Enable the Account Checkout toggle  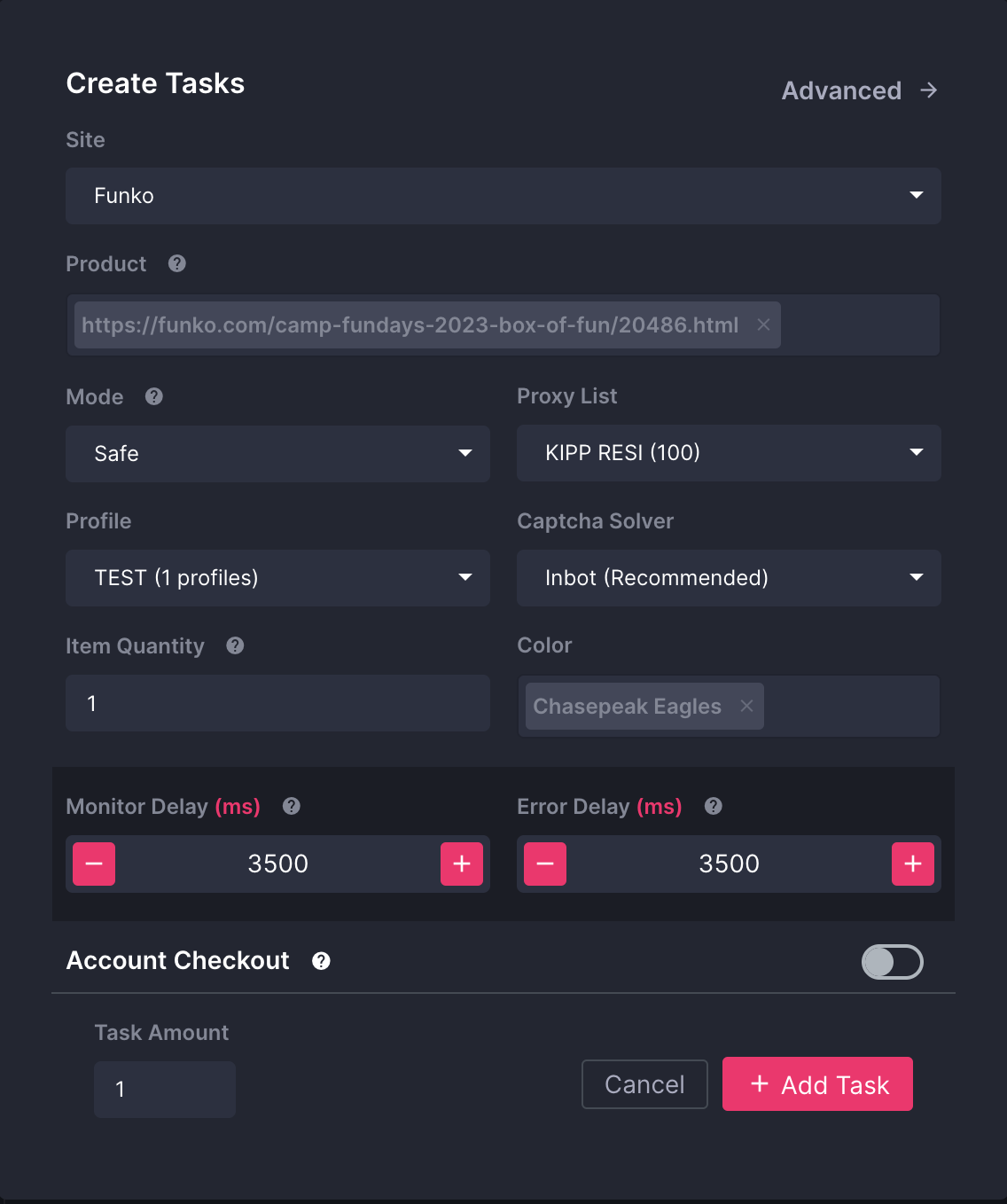pos(892,962)
